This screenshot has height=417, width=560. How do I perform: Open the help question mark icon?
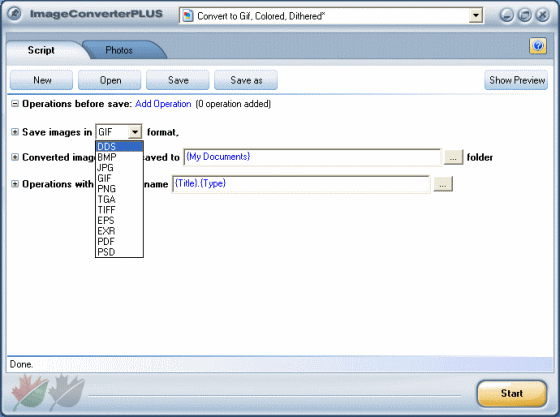(x=538, y=46)
